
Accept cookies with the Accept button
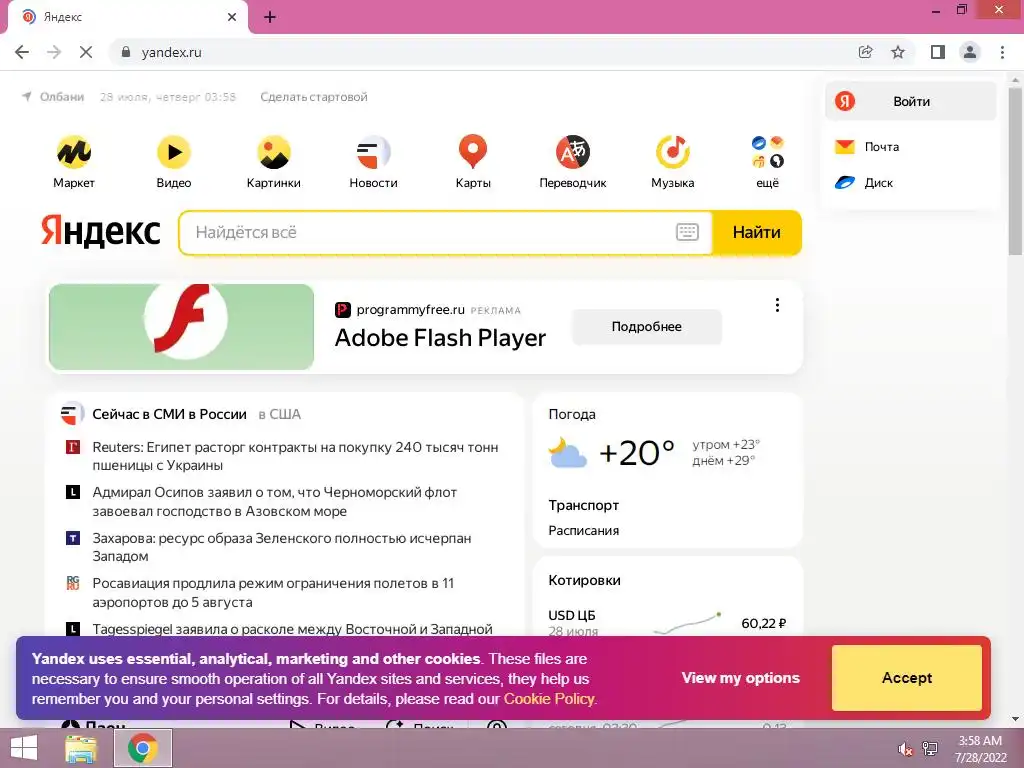click(x=906, y=678)
